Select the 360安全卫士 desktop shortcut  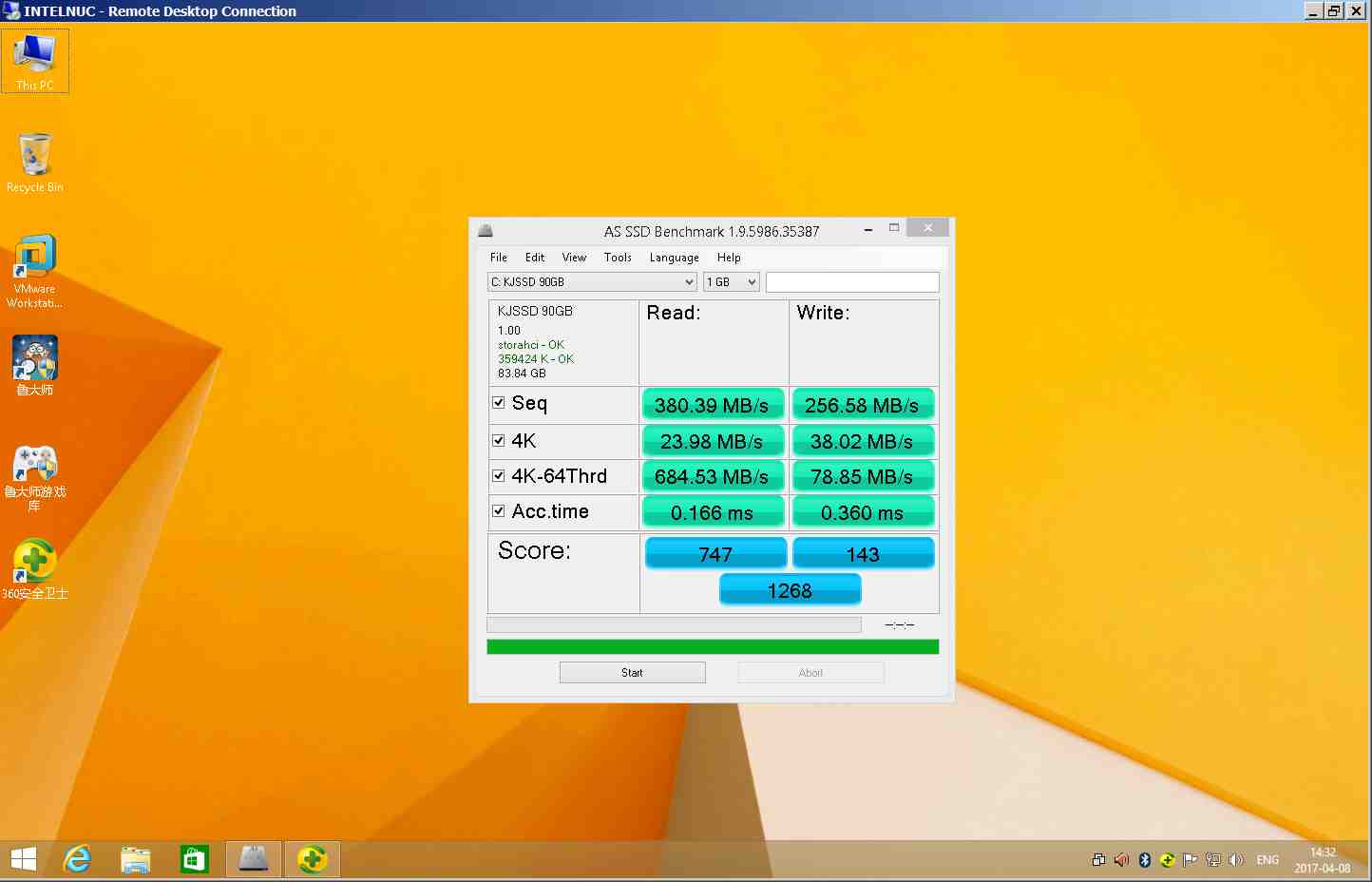pyautogui.click(x=35, y=569)
